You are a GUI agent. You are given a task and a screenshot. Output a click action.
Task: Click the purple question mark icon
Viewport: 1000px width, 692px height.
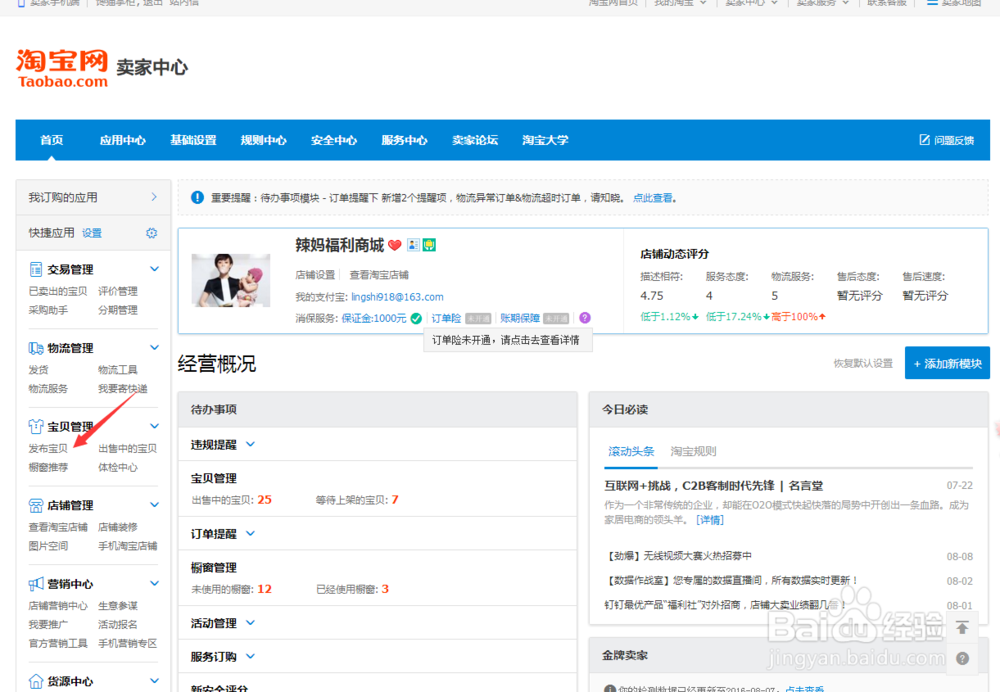[x=585, y=318]
